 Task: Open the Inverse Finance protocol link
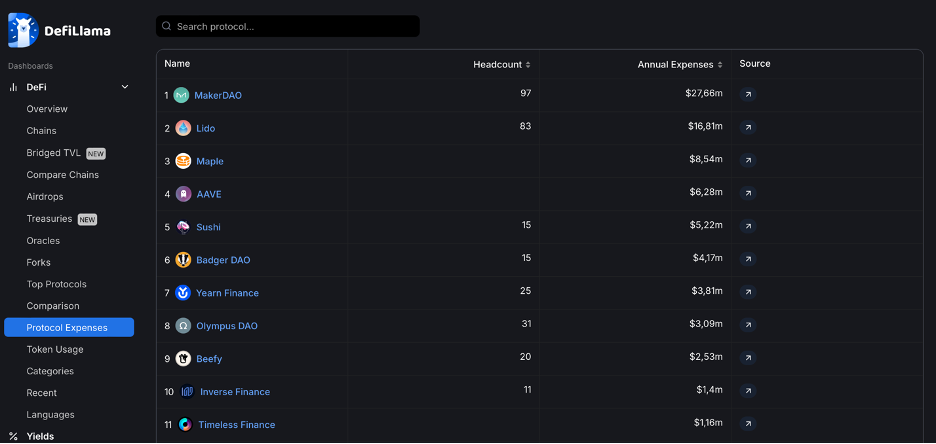(x=235, y=392)
